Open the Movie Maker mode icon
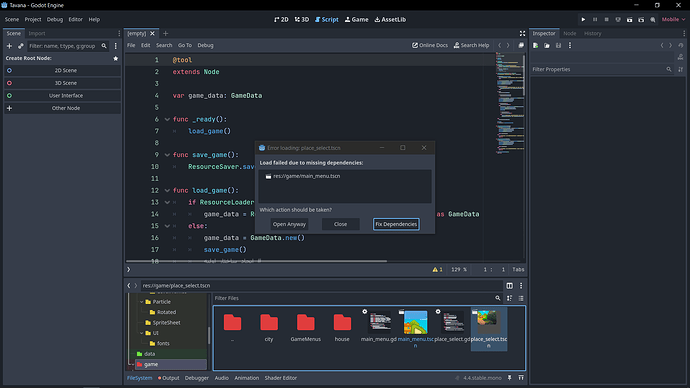Screen dimensions: 690x388 point(653,19)
